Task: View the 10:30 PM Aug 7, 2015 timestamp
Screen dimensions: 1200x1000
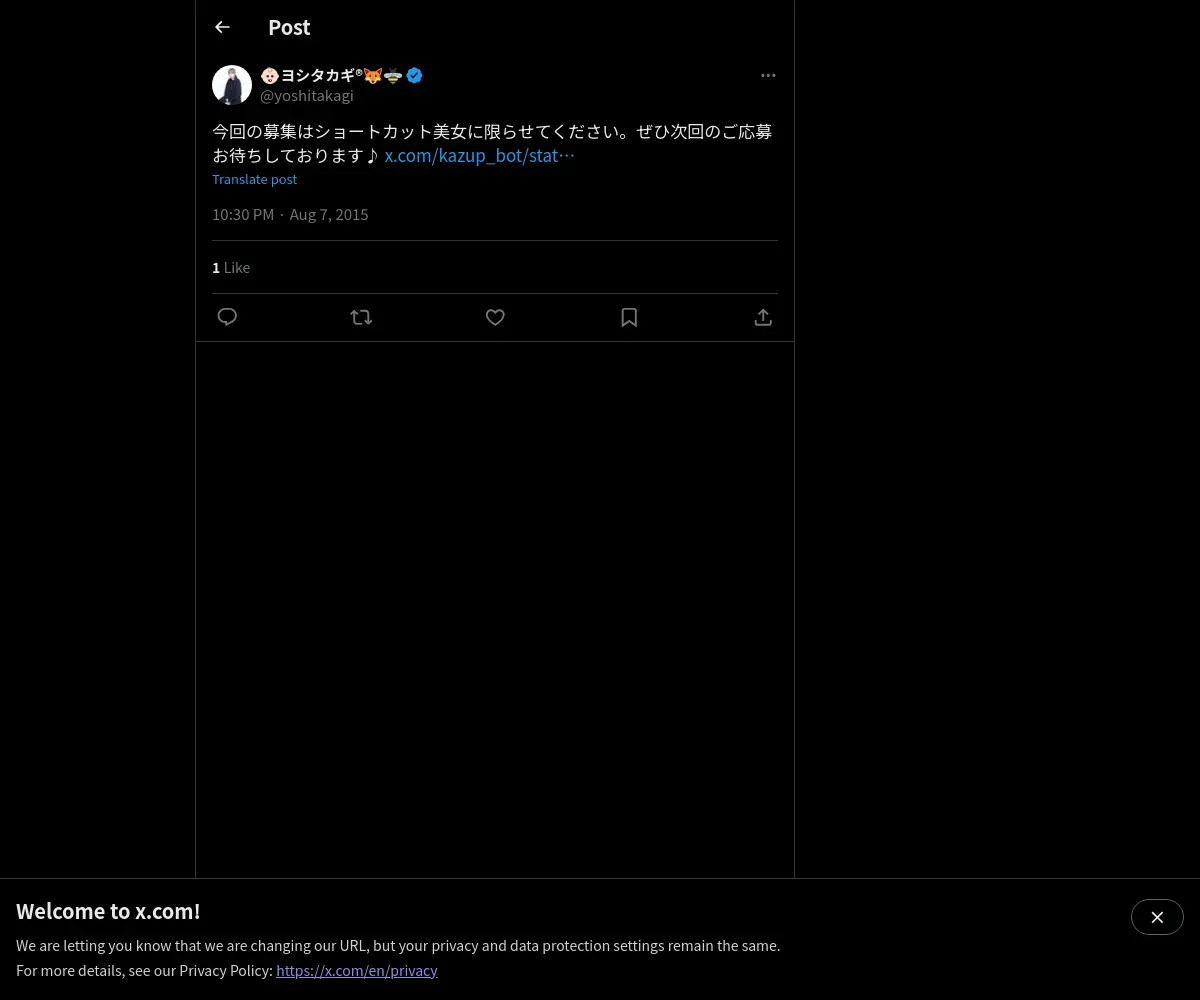Action: point(290,214)
